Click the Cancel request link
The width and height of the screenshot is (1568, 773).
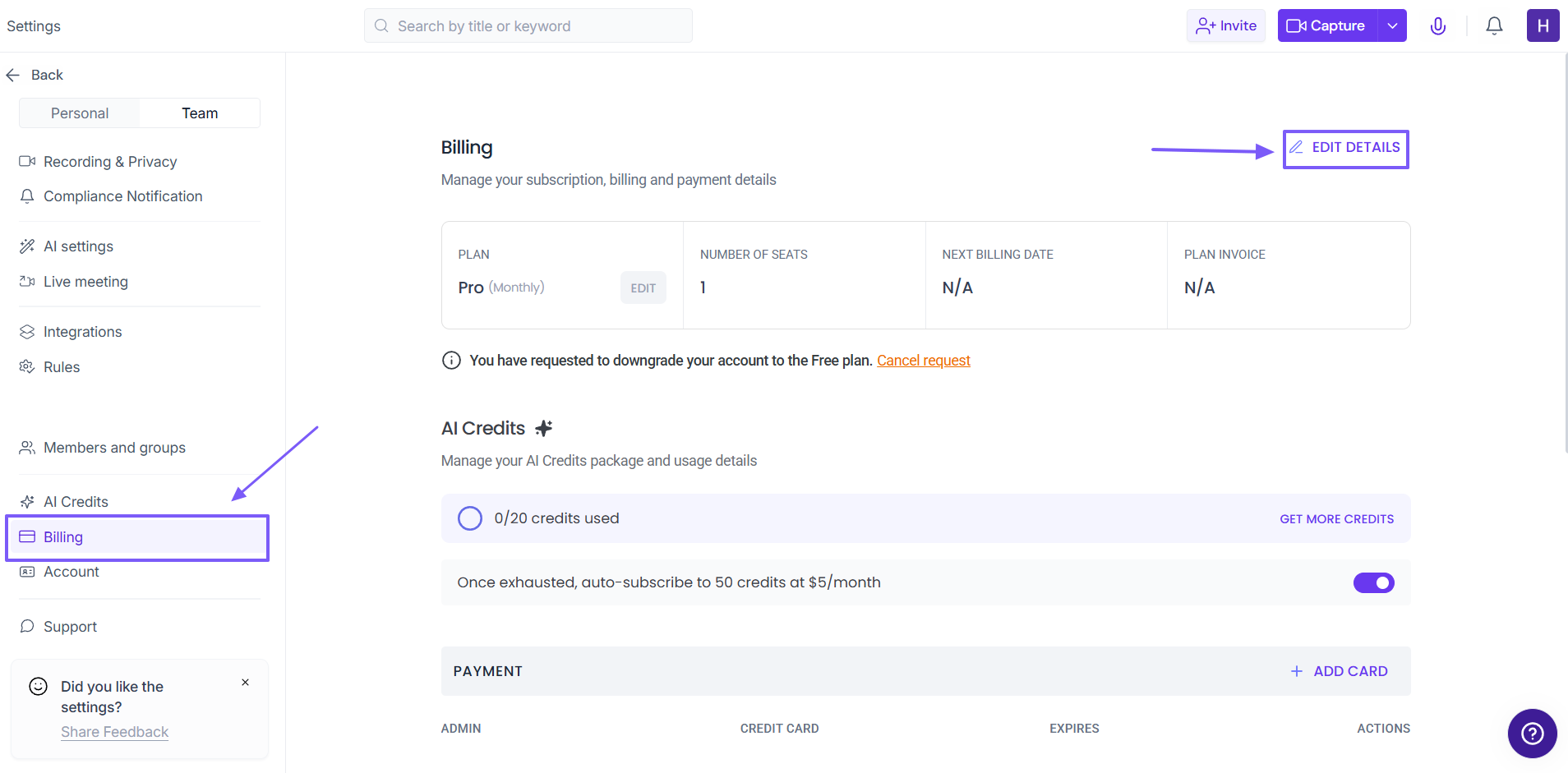(x=923, y=361)
